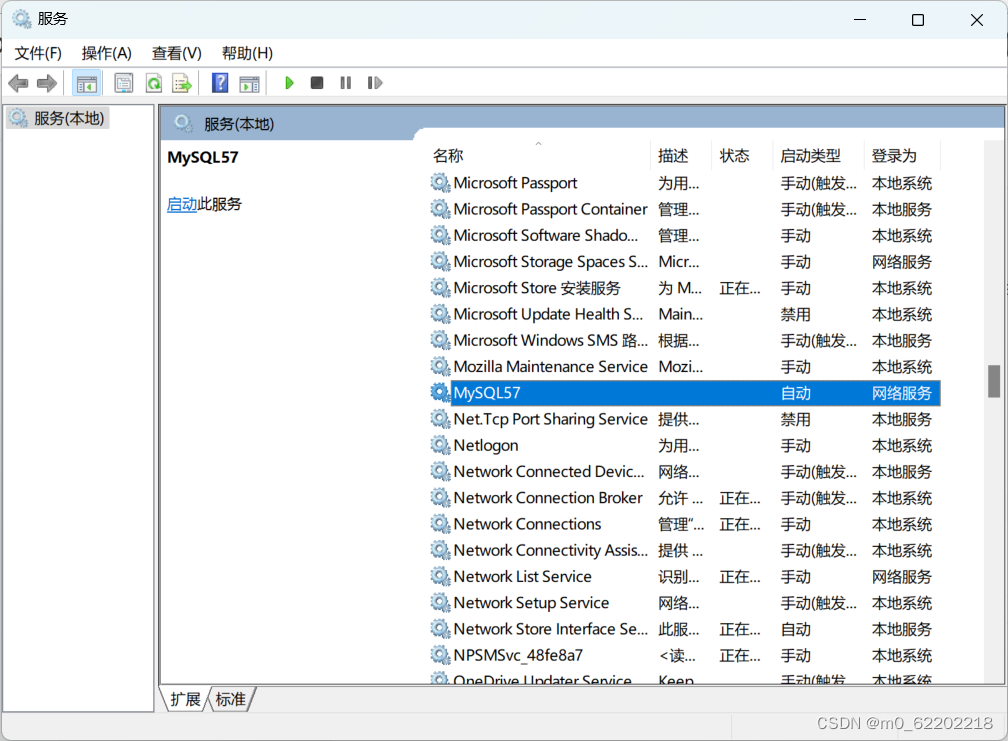Select Mozilla Maintenance Service row
The height and width of the screenshot is (741, 1008).
pos(685,367)
